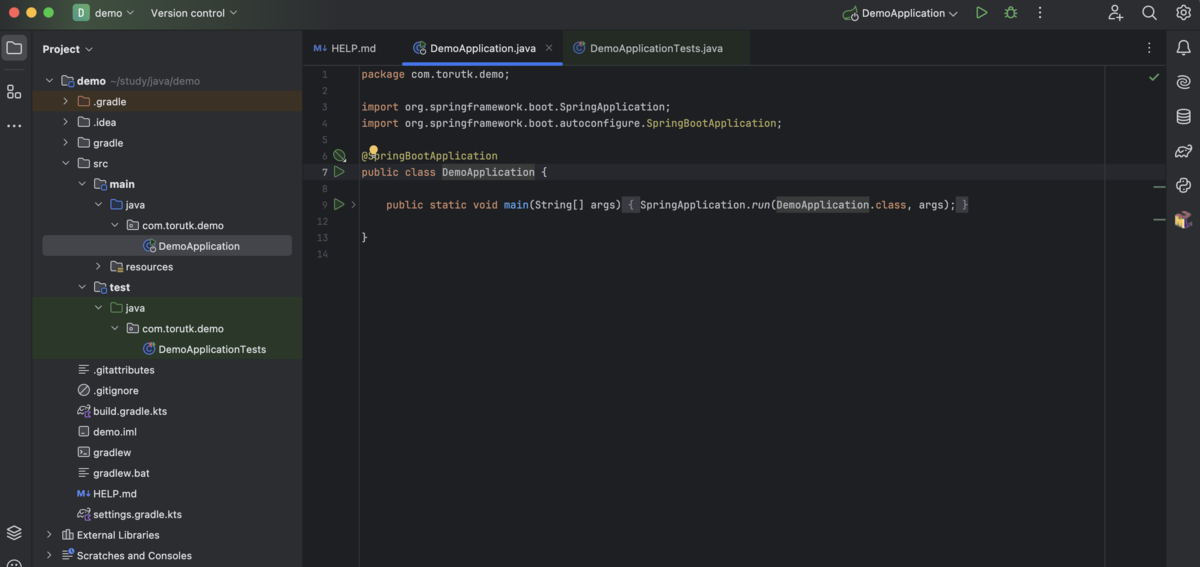Open the demo project dropdown
The image size is (1200, 567).
tap(115, 13)
